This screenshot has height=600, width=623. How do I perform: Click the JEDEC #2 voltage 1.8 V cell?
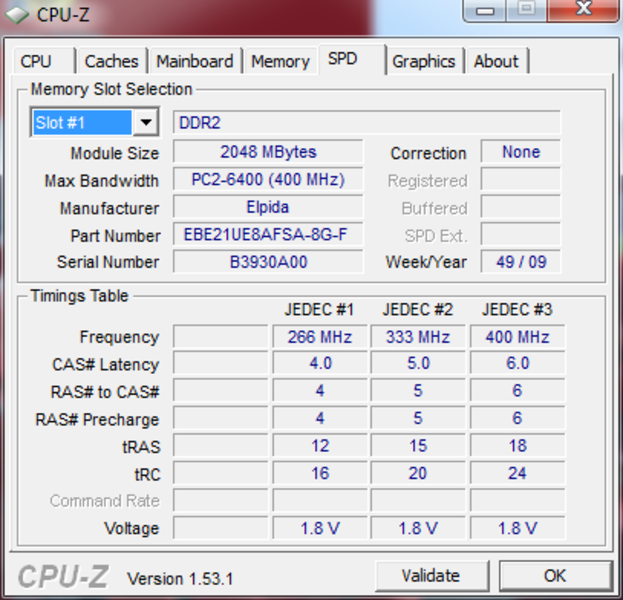point(418,528)
